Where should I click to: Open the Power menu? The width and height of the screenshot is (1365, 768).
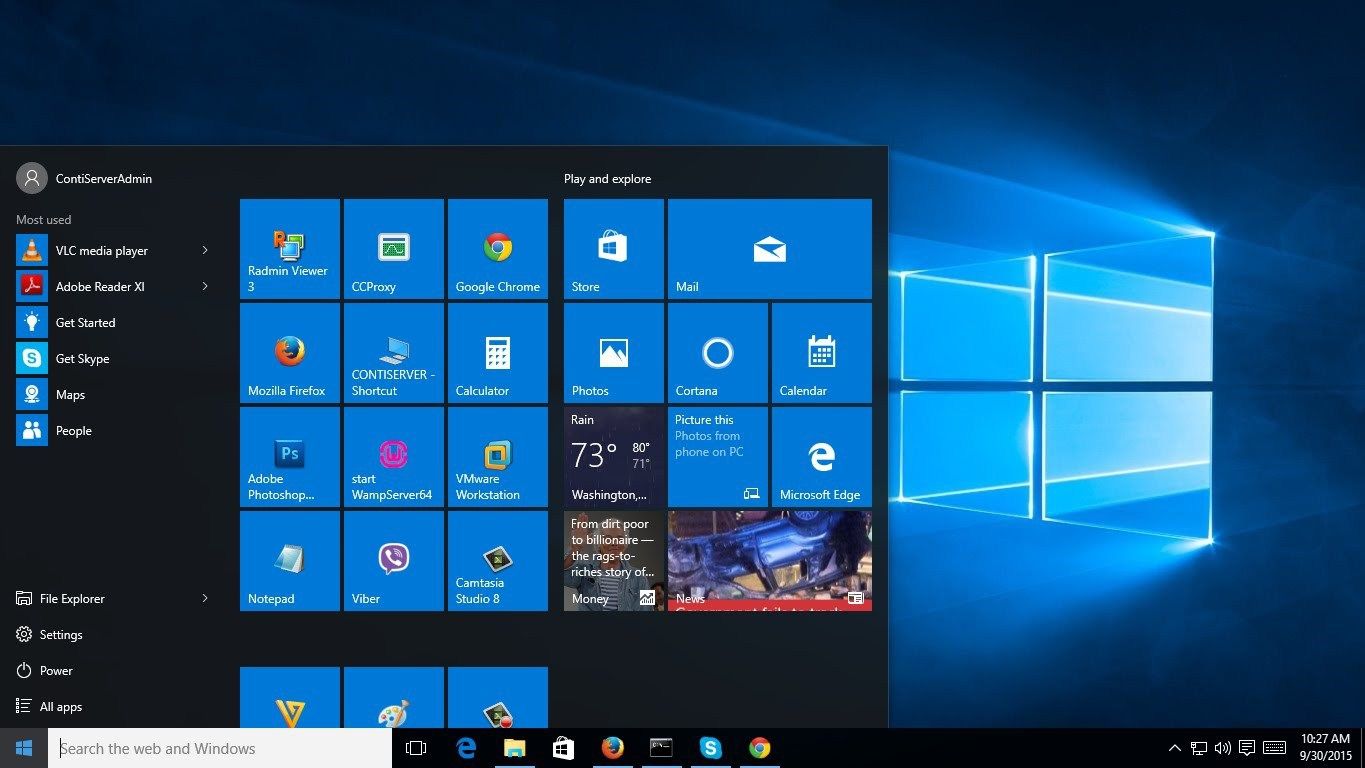(x=57, y=670)
